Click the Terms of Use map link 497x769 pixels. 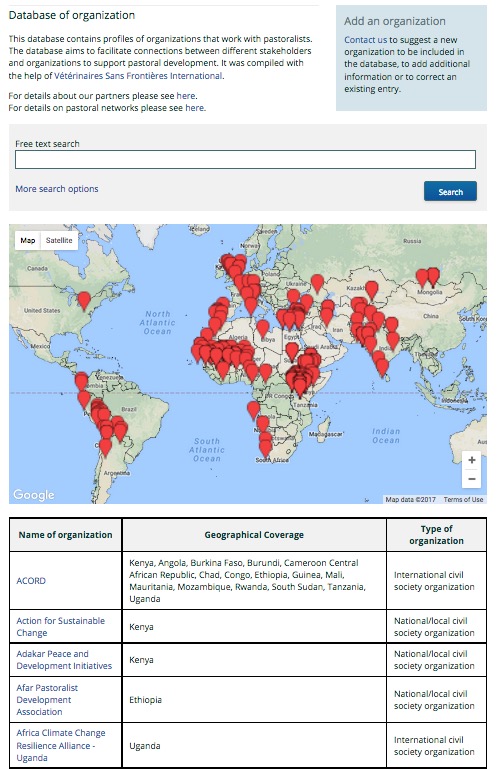pyautogui.click(x=463, y=499)
